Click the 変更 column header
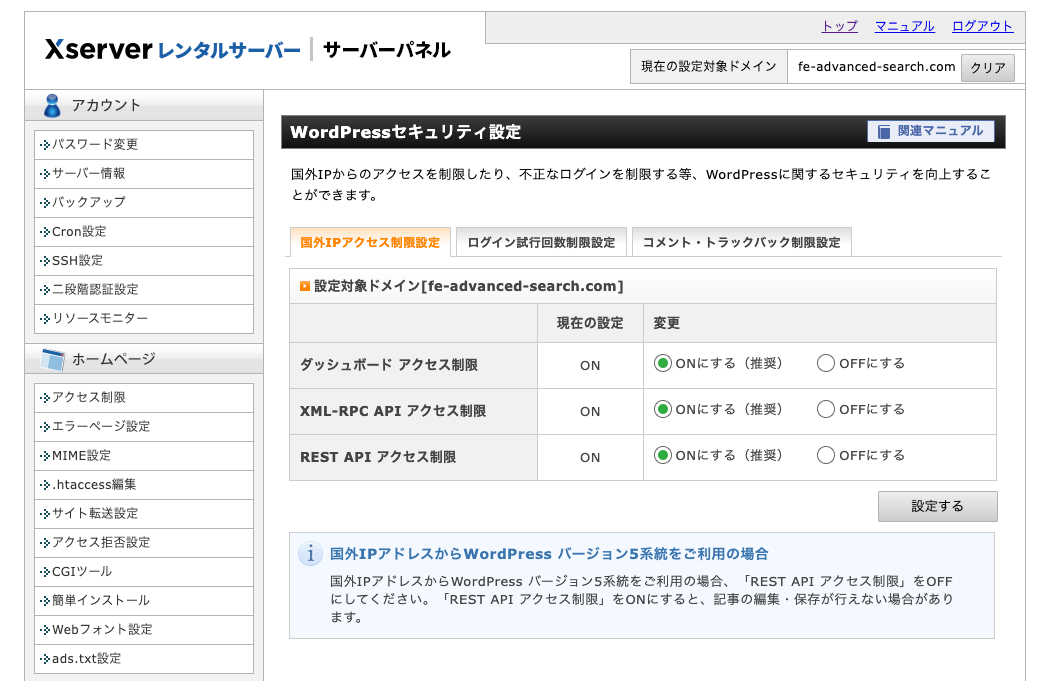Image resolution: width=1054 pixels, height=681 pixels. coord(666,323)
